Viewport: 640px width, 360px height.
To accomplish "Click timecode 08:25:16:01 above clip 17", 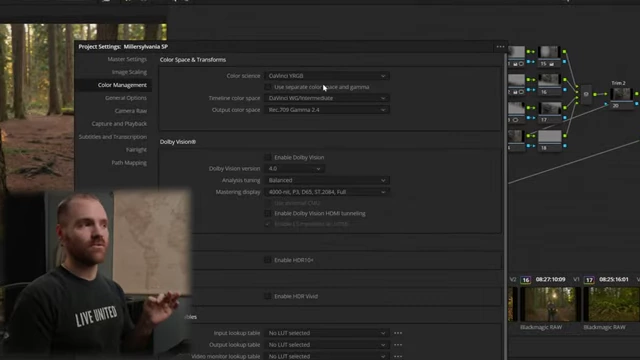I will point(613,280).
